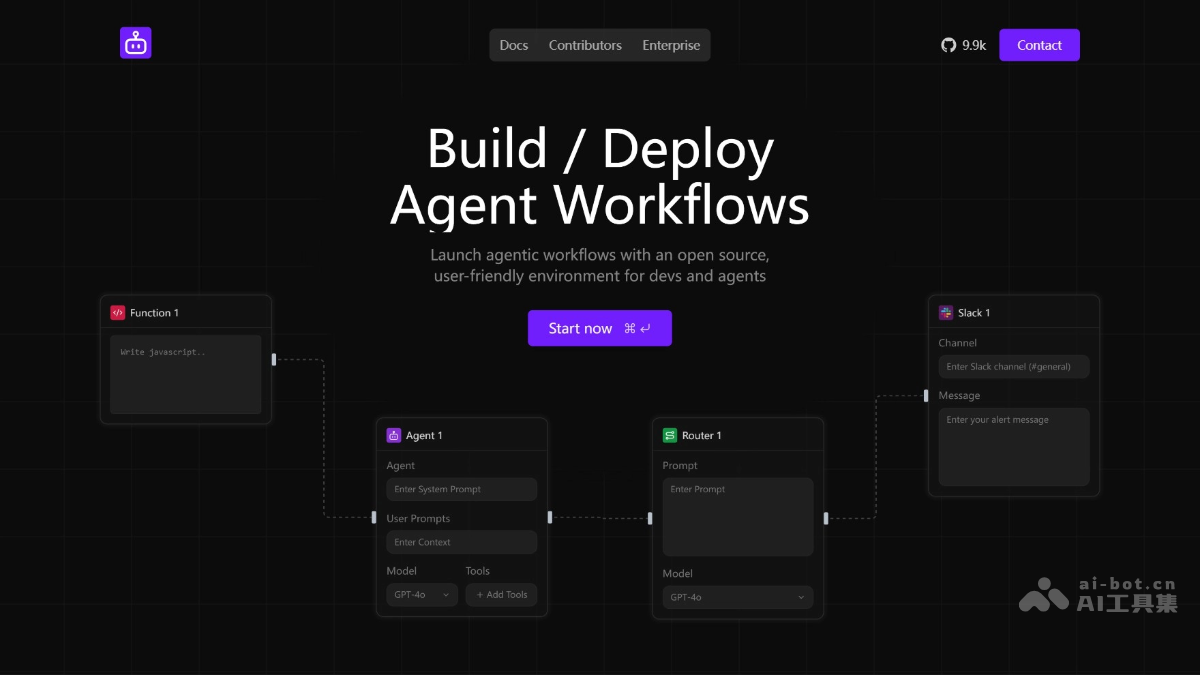This screenshot has width=1200, height=675.
Task: Click the Enter System Prompt field in Agent 1
Action: [x=461, y=489]
